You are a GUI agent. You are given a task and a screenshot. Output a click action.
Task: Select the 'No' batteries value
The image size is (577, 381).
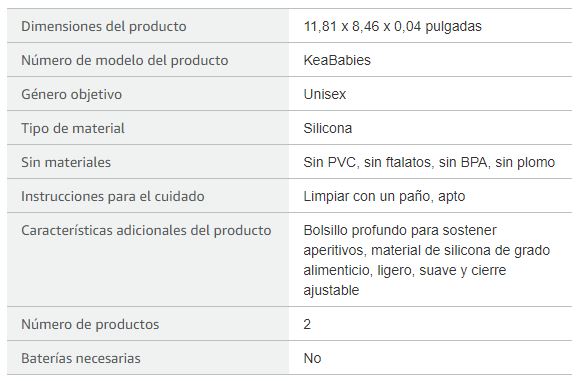(x=312, y=359)
